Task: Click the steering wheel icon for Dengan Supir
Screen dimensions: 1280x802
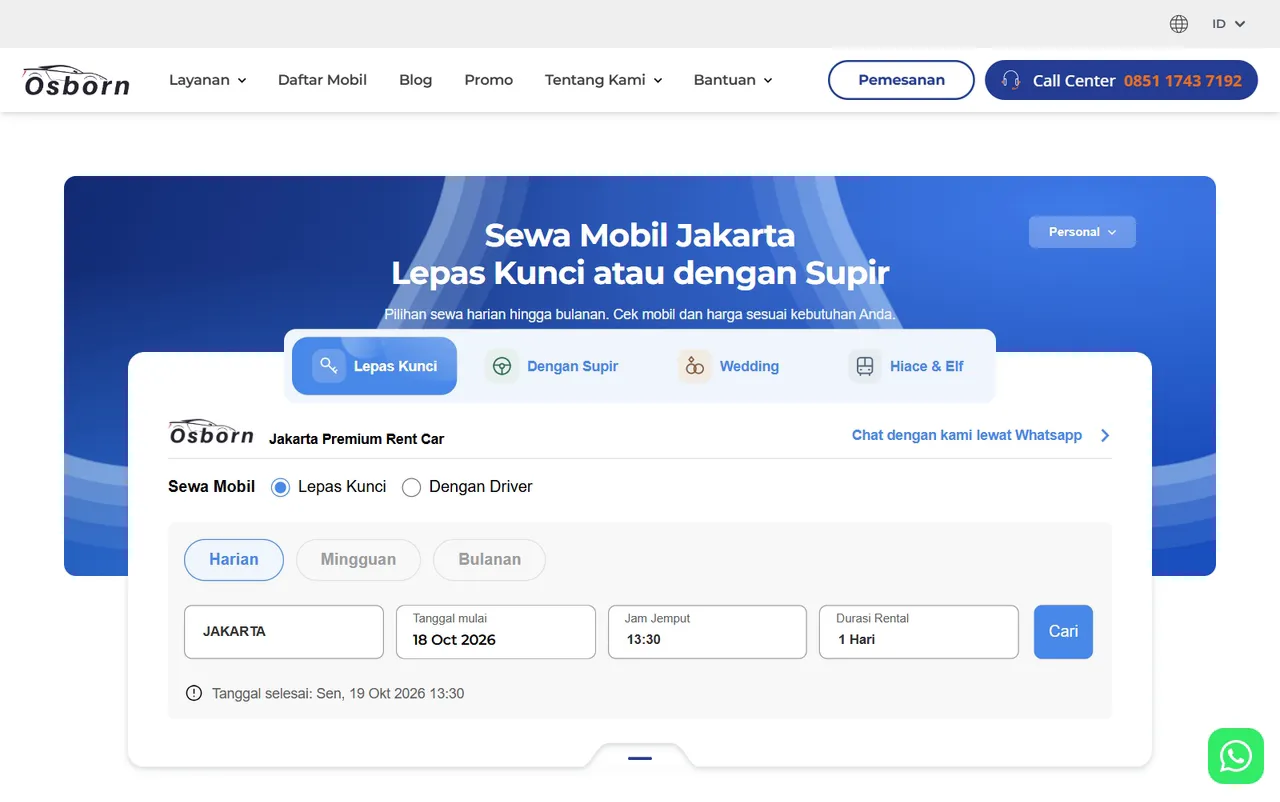Action: [502, 366]
